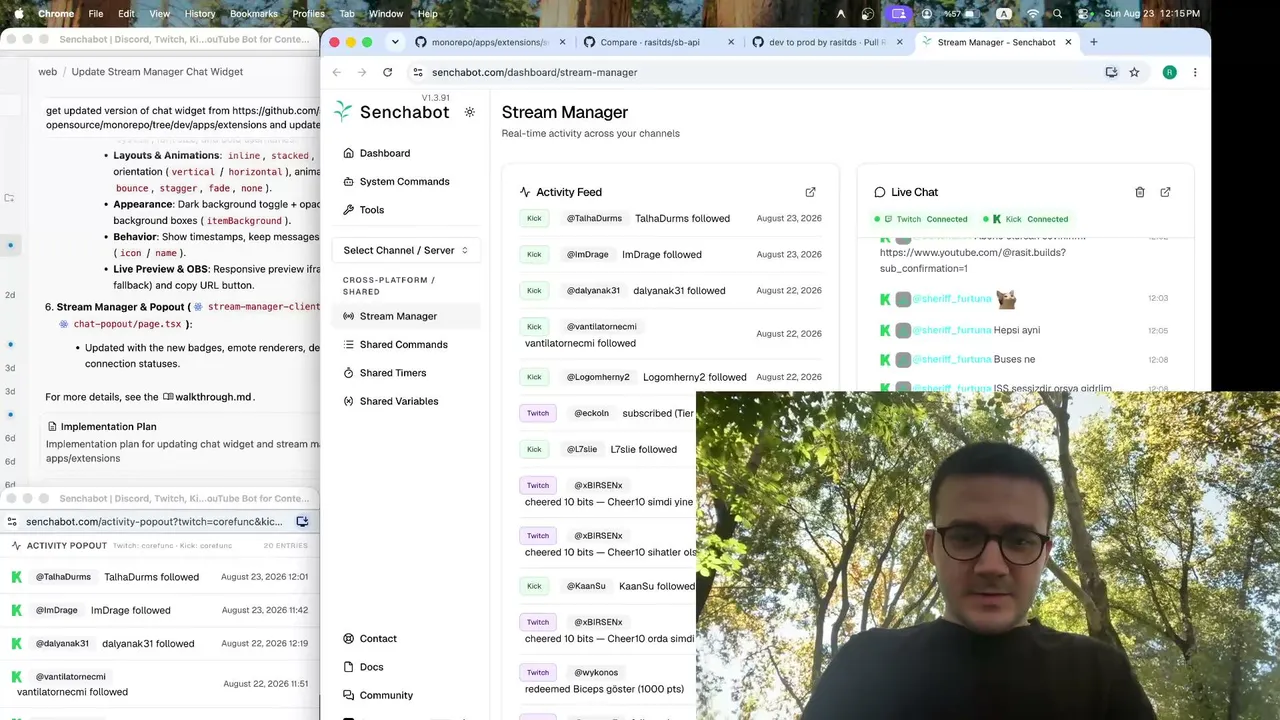Open the YouTube @rasit.builds chat link
Viewport: 1280px width, 720px height.
click(973, 260)
